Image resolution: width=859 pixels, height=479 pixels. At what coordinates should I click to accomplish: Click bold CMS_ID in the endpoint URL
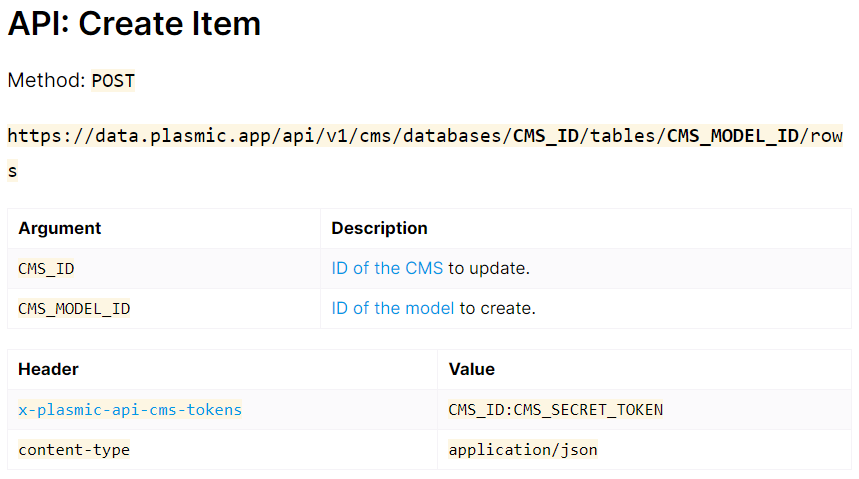pyautogui.click(x=546, y=136)
